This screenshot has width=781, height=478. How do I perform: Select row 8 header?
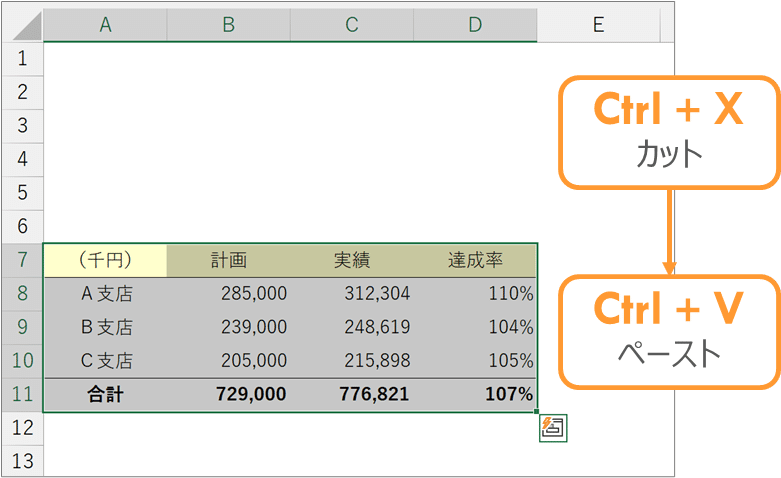22,294
